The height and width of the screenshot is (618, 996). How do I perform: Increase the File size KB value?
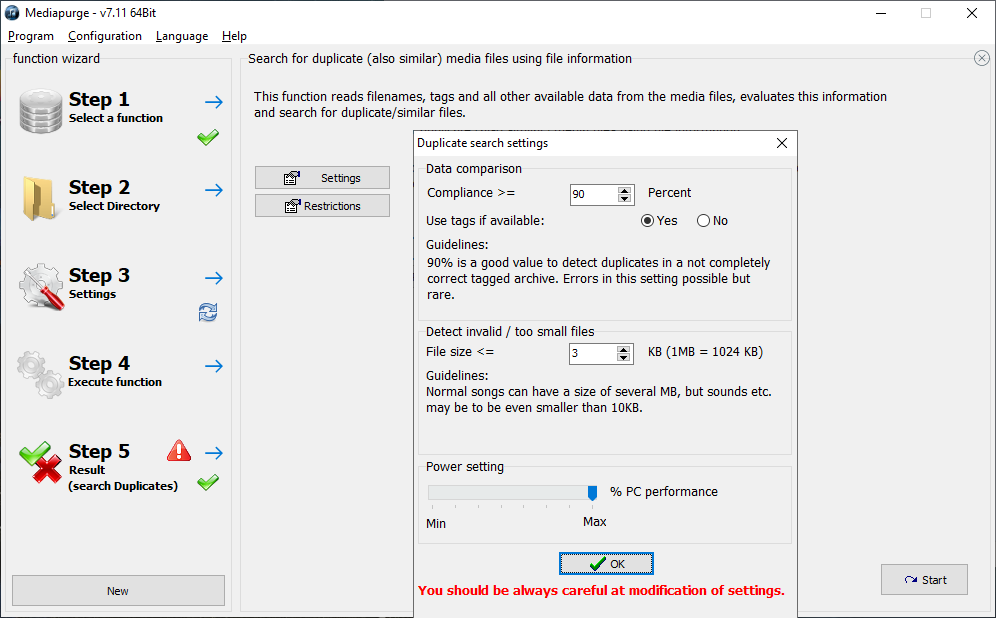tap(624, 349)
